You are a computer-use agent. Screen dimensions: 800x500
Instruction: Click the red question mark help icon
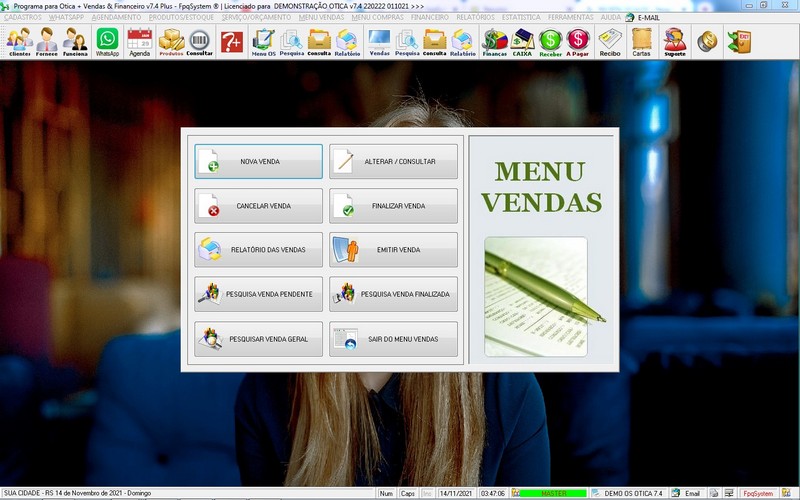tap(232, 42)
